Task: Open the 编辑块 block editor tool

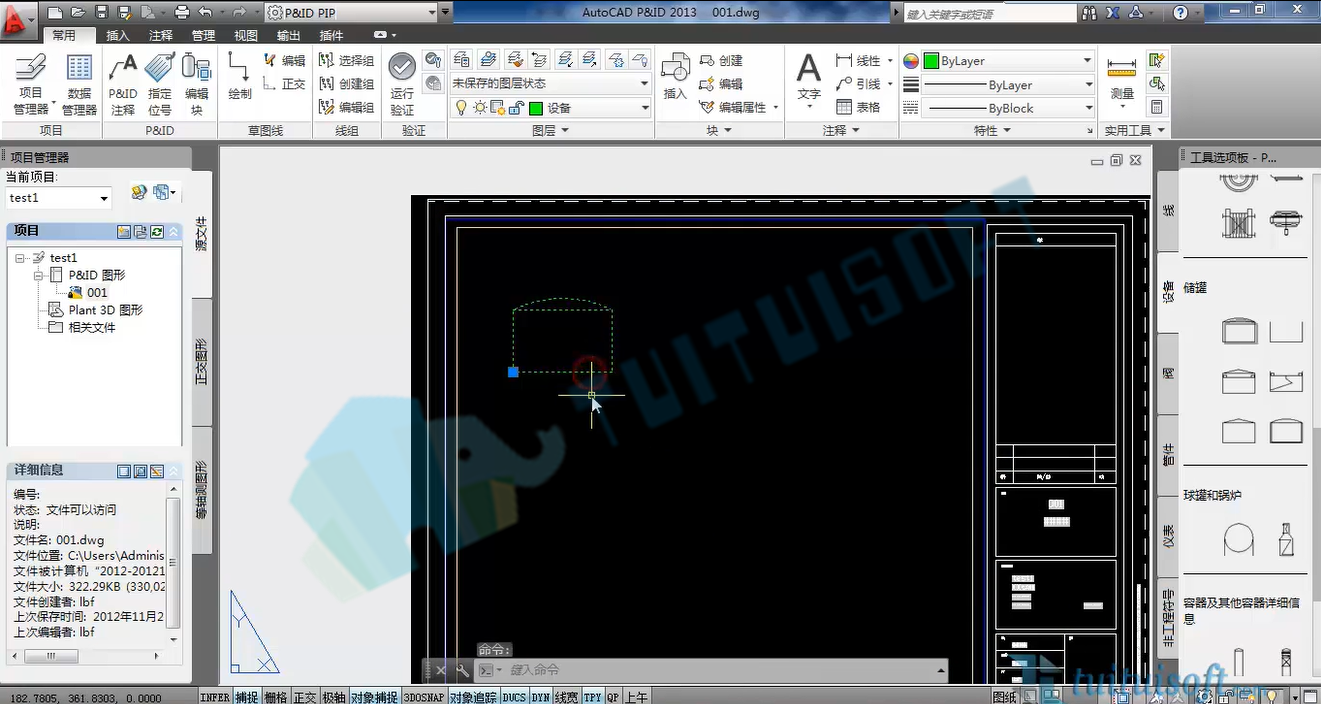Action: pyautogui.click(x=197, y=84)
